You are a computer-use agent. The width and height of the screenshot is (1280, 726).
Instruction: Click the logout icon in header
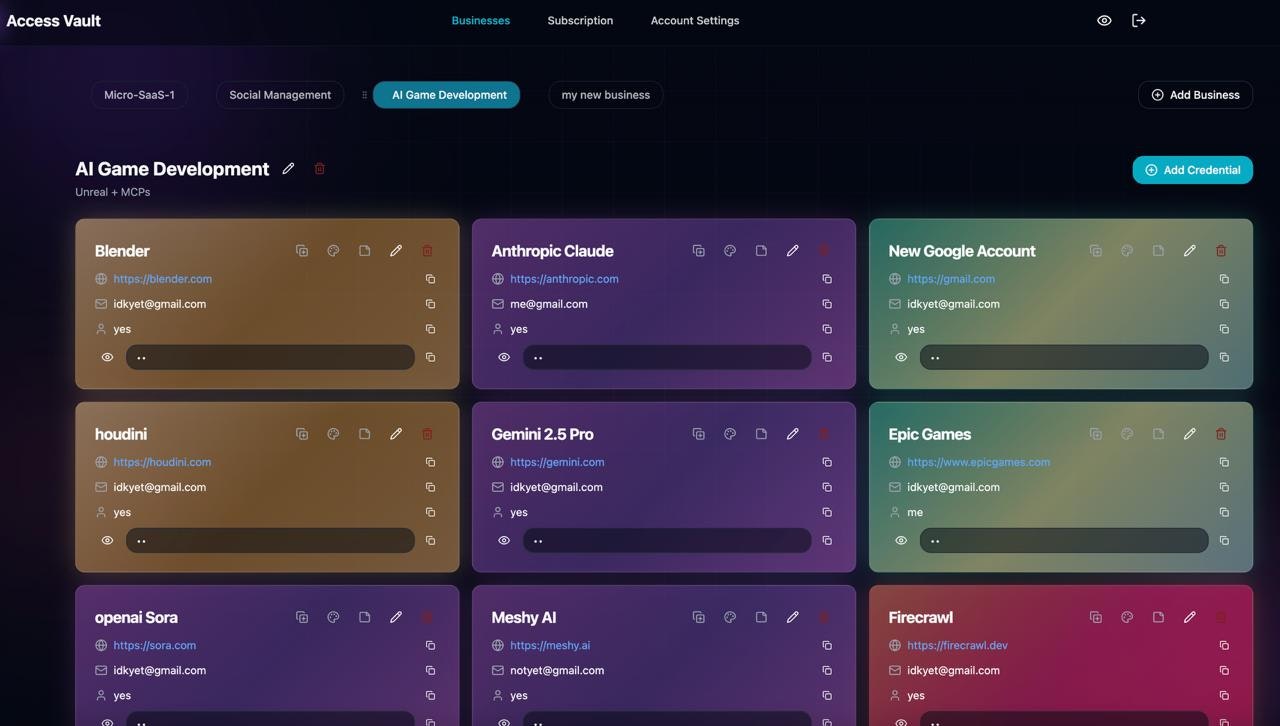pos(1138,20)
